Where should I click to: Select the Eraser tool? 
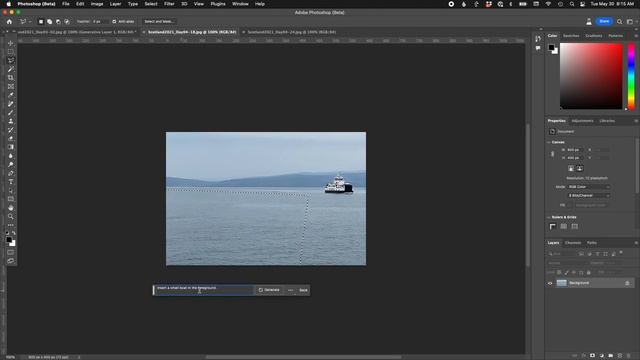coord(11,138)
